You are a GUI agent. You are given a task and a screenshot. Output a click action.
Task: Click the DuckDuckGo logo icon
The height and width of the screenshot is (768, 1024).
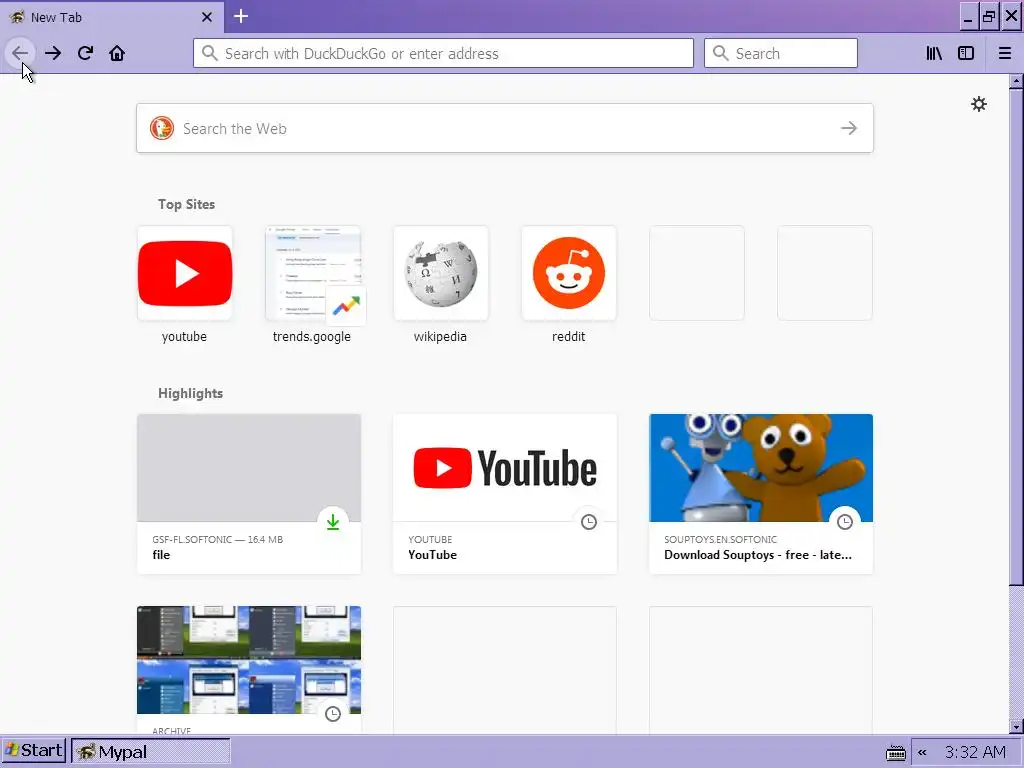pos(161,128)
